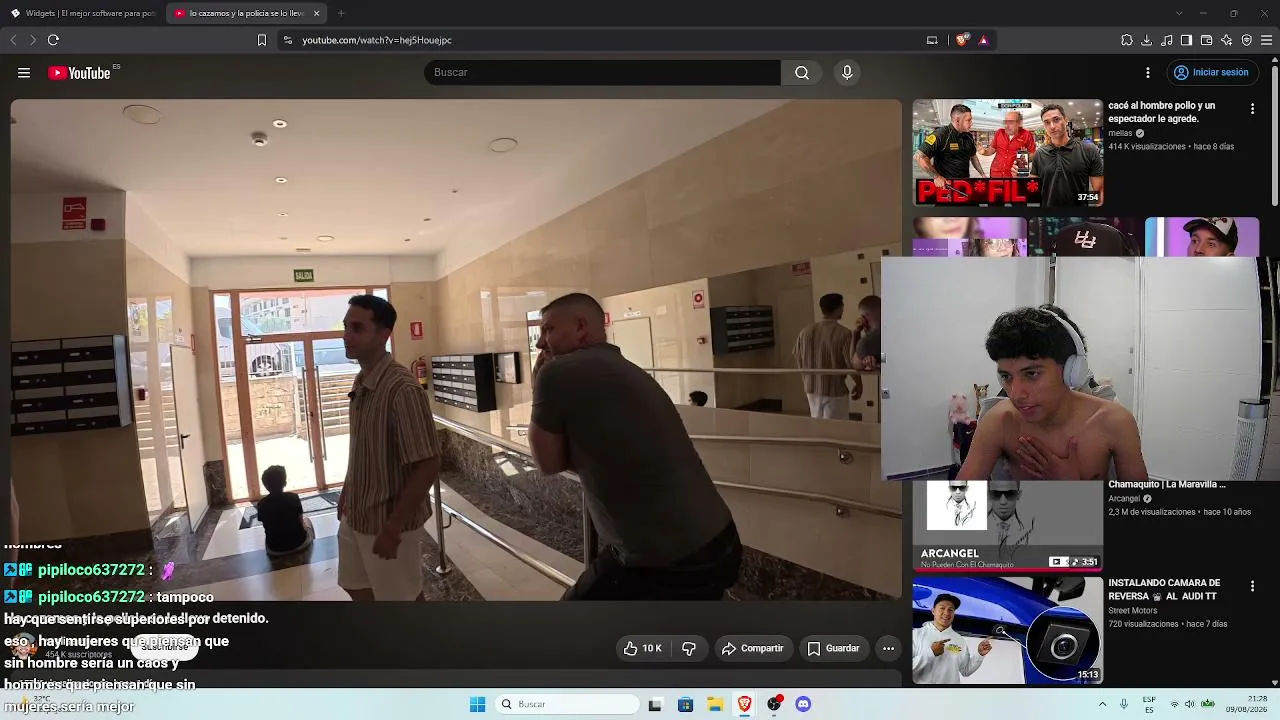Open the Brave Rewards triangle icon
1280x720 pixels.
[x=983, y=40]
